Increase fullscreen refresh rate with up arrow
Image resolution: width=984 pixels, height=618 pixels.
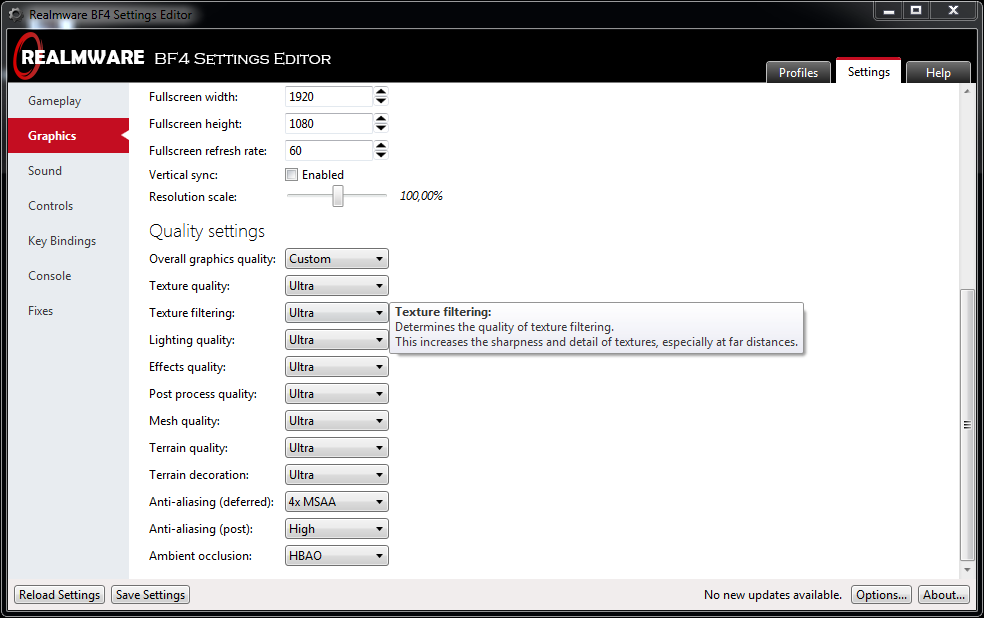click(x=381, y=146)
